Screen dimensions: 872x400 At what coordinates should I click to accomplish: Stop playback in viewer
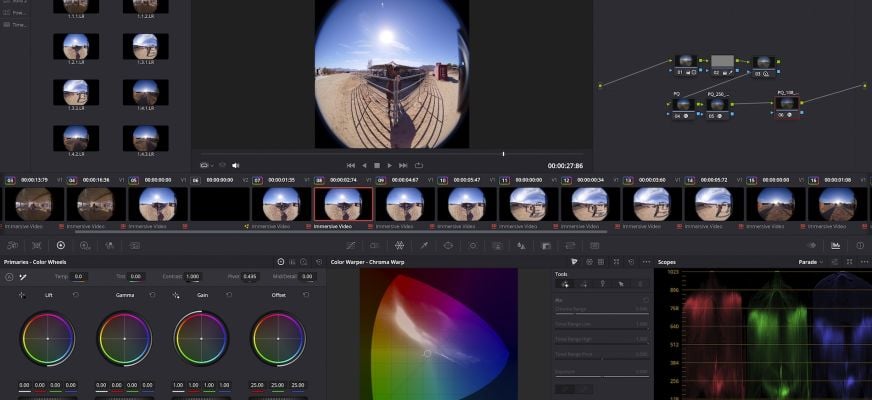tap(377, 165)
